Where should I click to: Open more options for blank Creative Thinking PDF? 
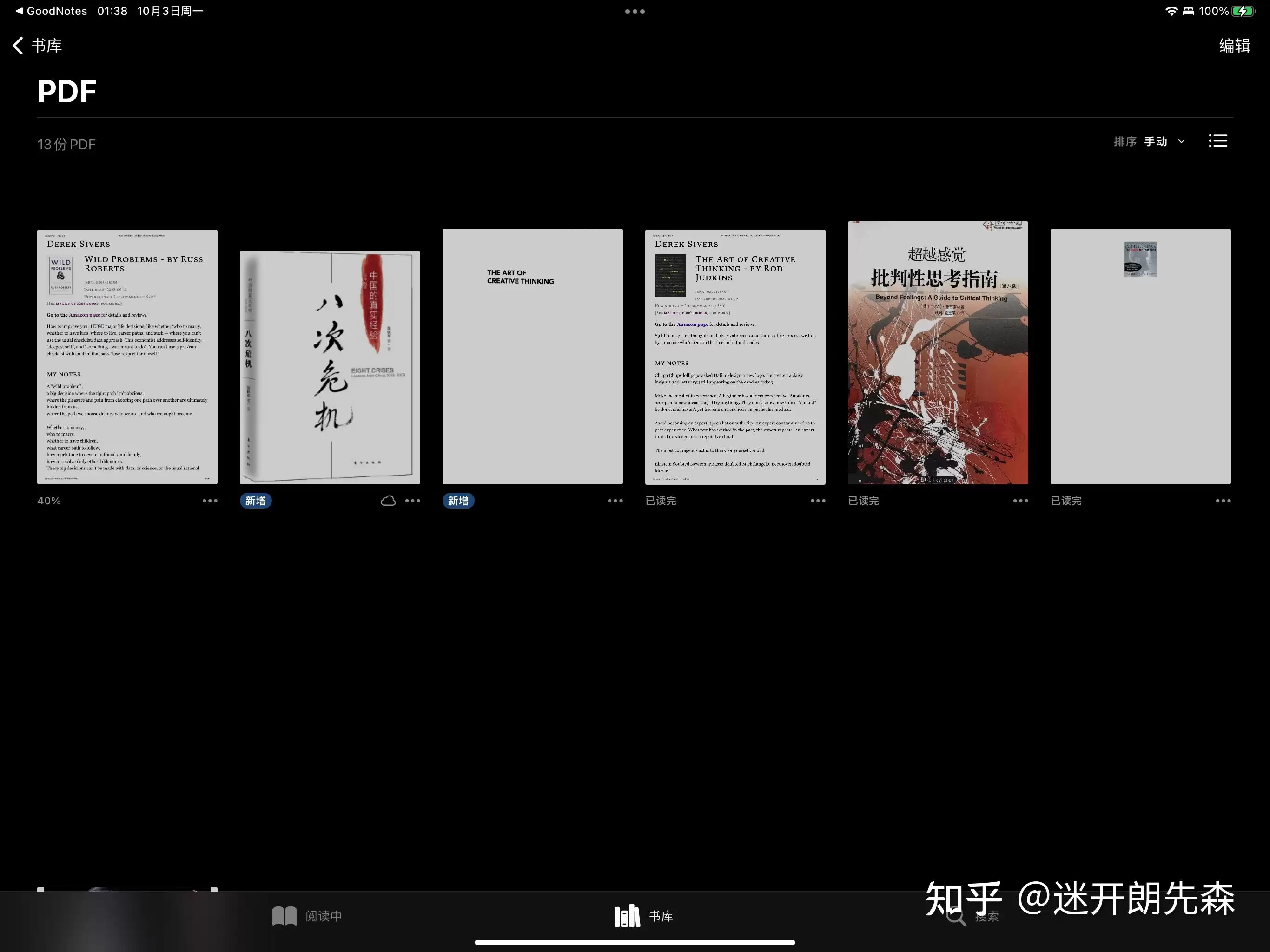615,501
